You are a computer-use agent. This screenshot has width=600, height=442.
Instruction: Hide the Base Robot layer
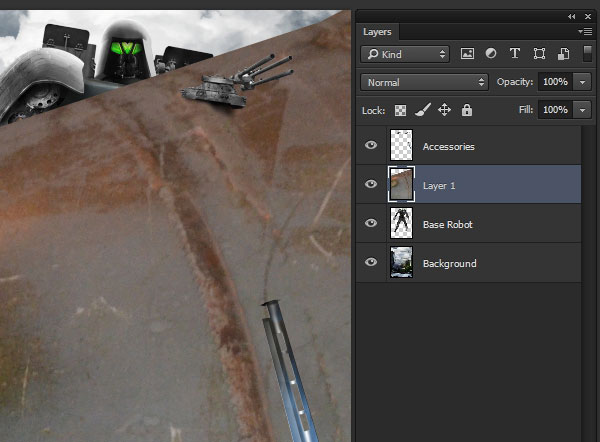[x=371, y=223]
